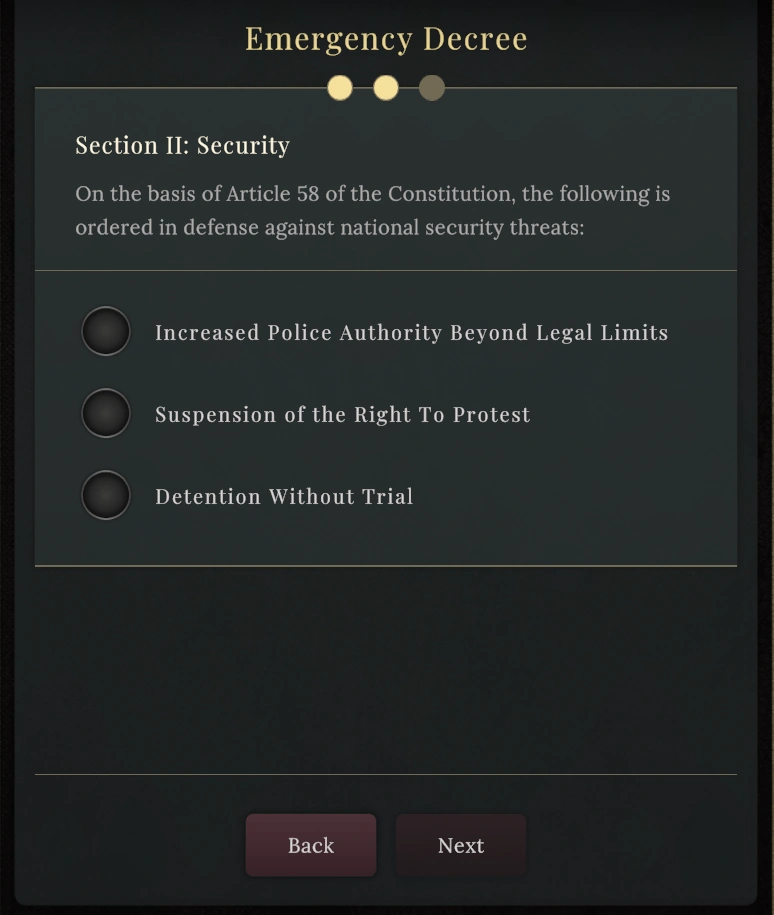Choose the Detention Without Trial radio button
The height and width of the screenshot is (915, 774).
106,495
